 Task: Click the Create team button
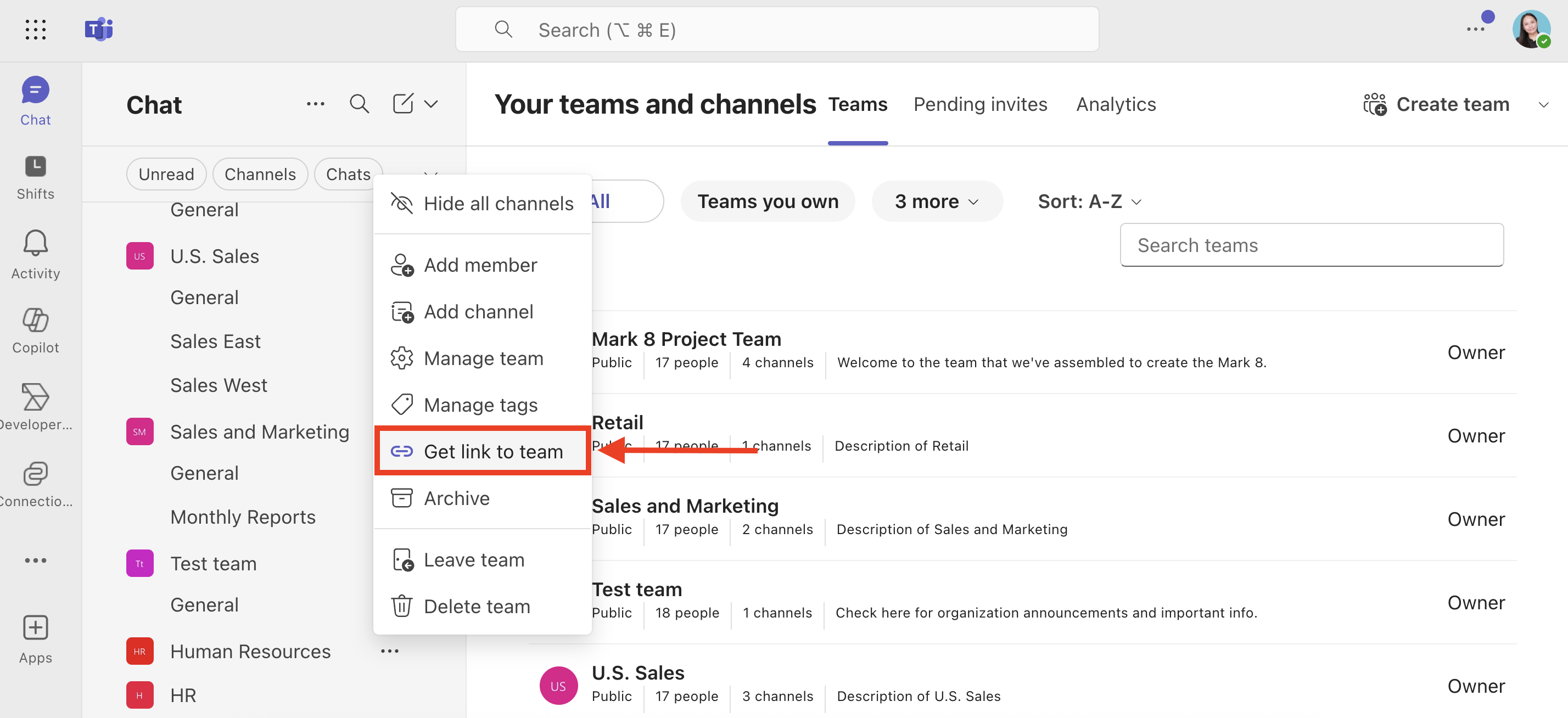click(x=1437, y=104)
